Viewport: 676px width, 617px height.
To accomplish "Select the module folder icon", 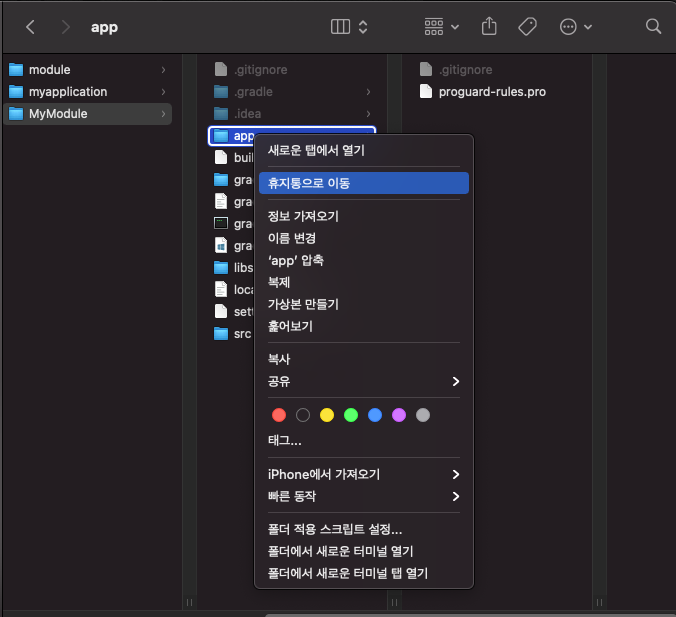I will pos(16,69).
